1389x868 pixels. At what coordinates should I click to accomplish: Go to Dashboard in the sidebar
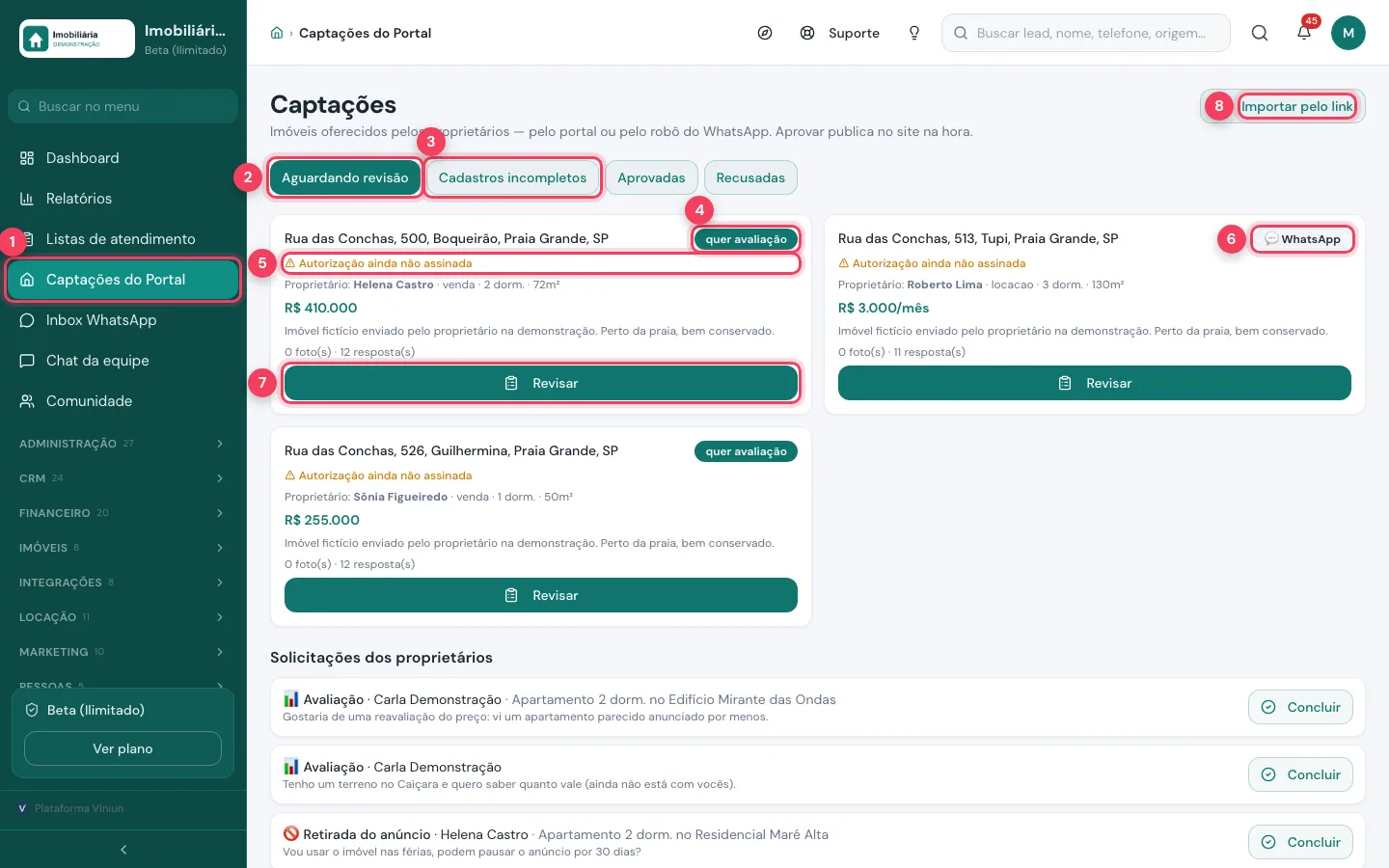tap(123, 158)
